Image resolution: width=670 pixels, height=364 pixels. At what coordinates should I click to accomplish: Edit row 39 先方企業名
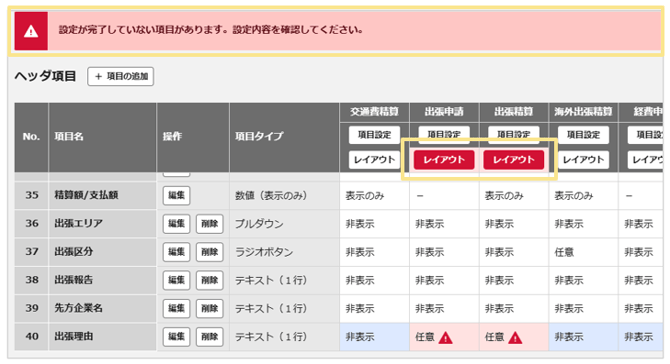point(176,308)
